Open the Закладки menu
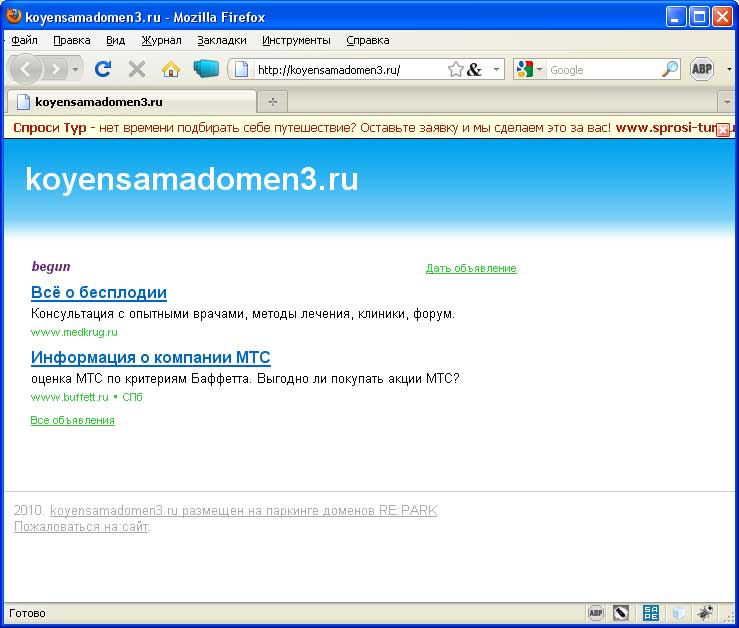Viewport: 739px width, 628px height. pos(221,40)
